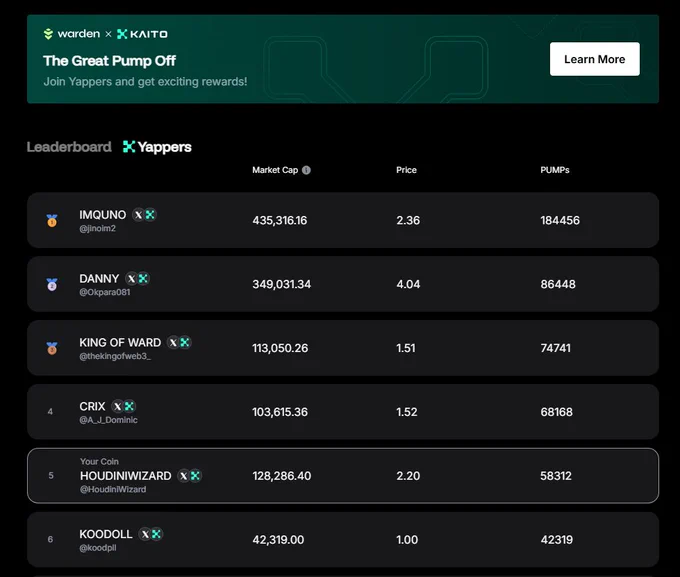680x577 pixels.
Task: Click the @koodpll handle
Action: click(x=98, y=547)
